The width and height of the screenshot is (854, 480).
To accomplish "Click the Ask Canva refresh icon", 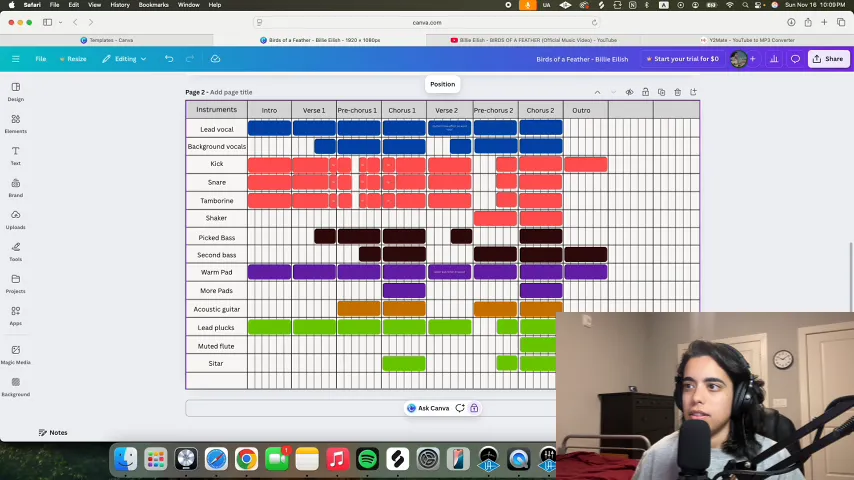I will tap(460, 408).
